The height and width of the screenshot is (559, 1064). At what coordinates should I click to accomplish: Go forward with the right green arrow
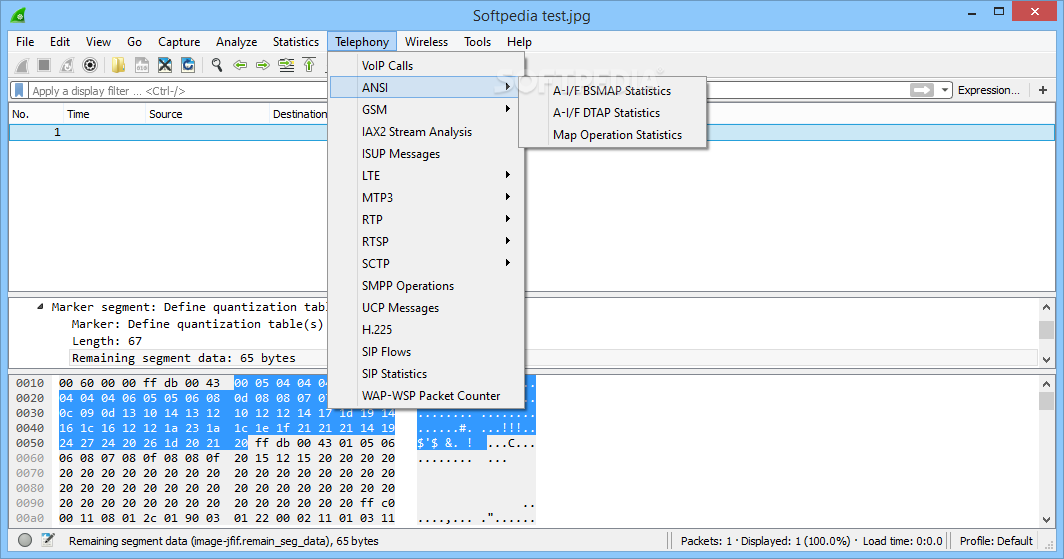click(263, 65)
